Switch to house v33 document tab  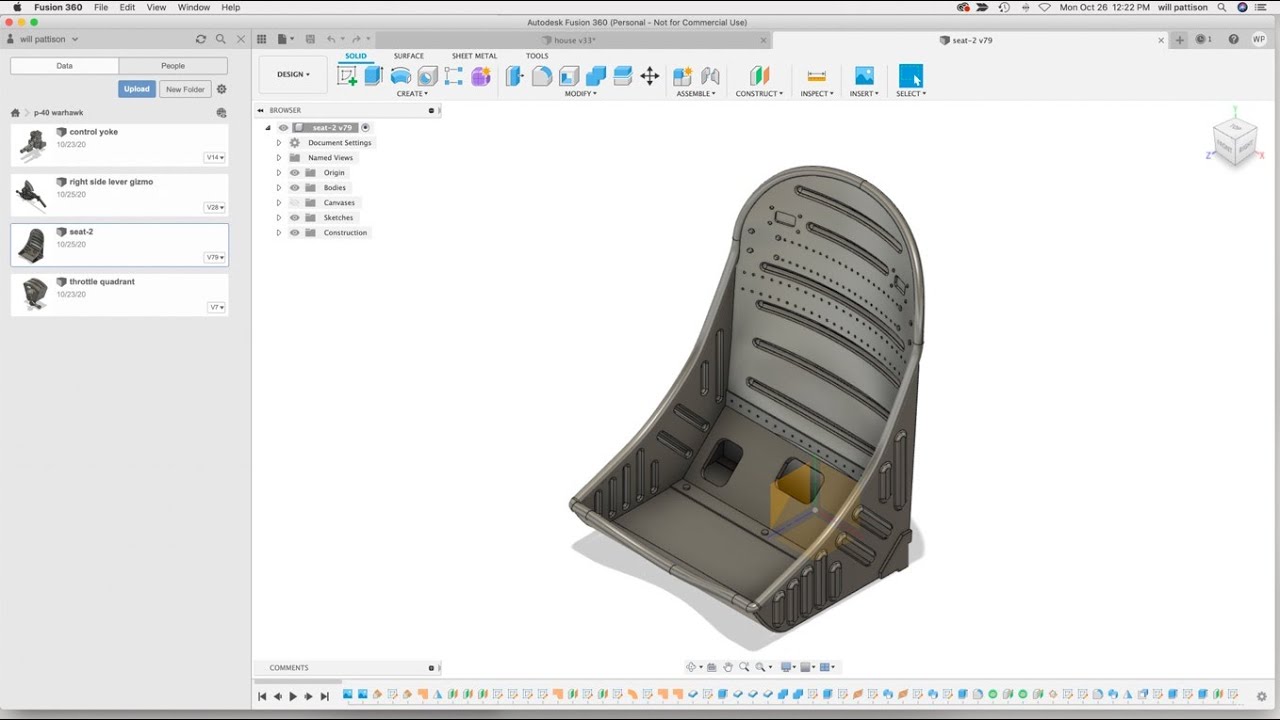point(575,40)
